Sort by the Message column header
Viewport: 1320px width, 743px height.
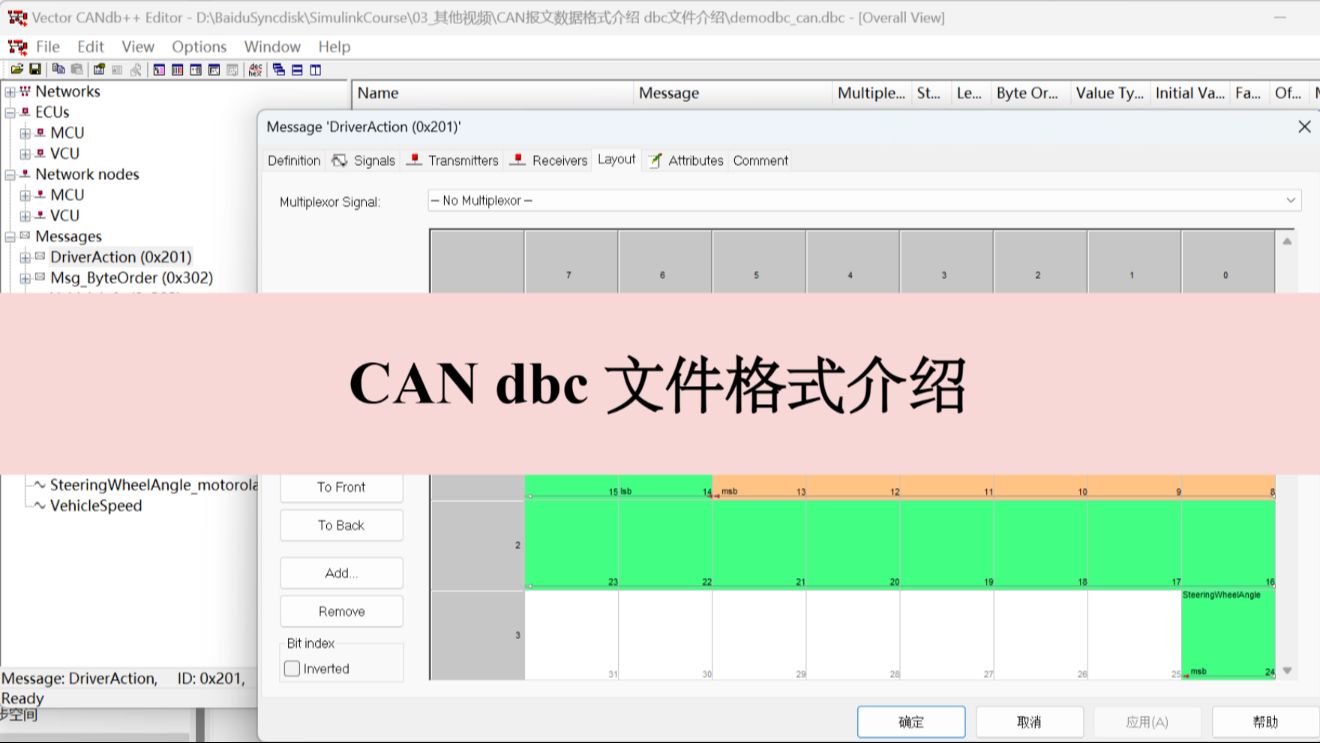point(733,93)
